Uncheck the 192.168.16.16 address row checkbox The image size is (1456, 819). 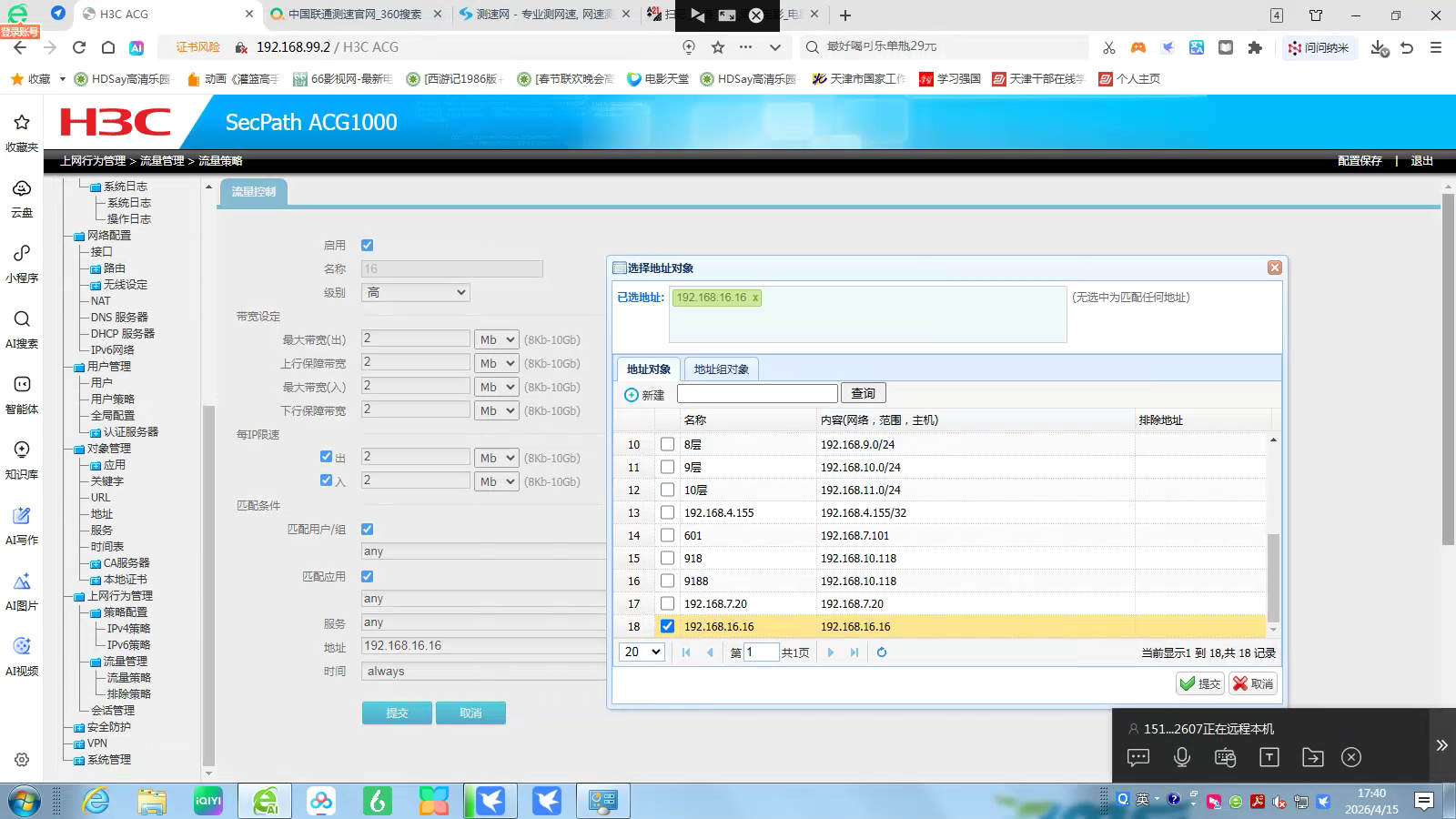[x=667, y=626]
